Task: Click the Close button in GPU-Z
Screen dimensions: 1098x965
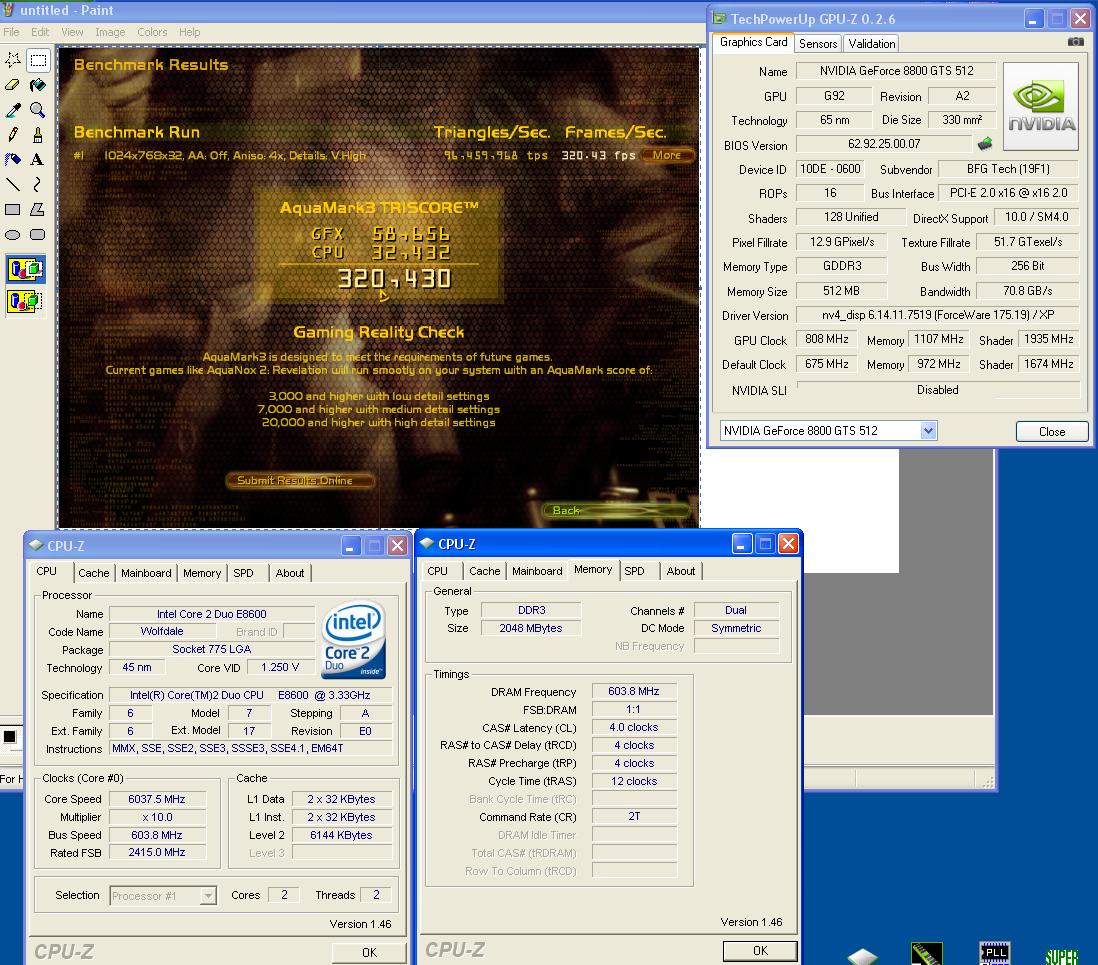Action: (1052, 431)
